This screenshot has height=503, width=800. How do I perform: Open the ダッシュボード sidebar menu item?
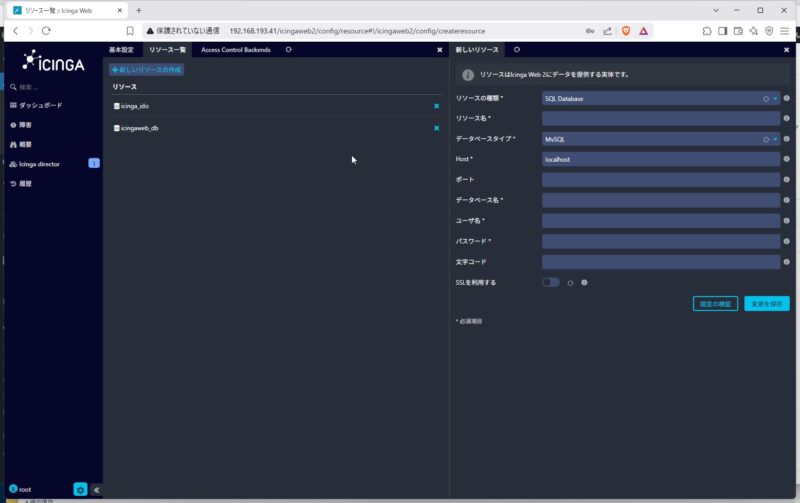pyautogui.click(x=36, y=105)
